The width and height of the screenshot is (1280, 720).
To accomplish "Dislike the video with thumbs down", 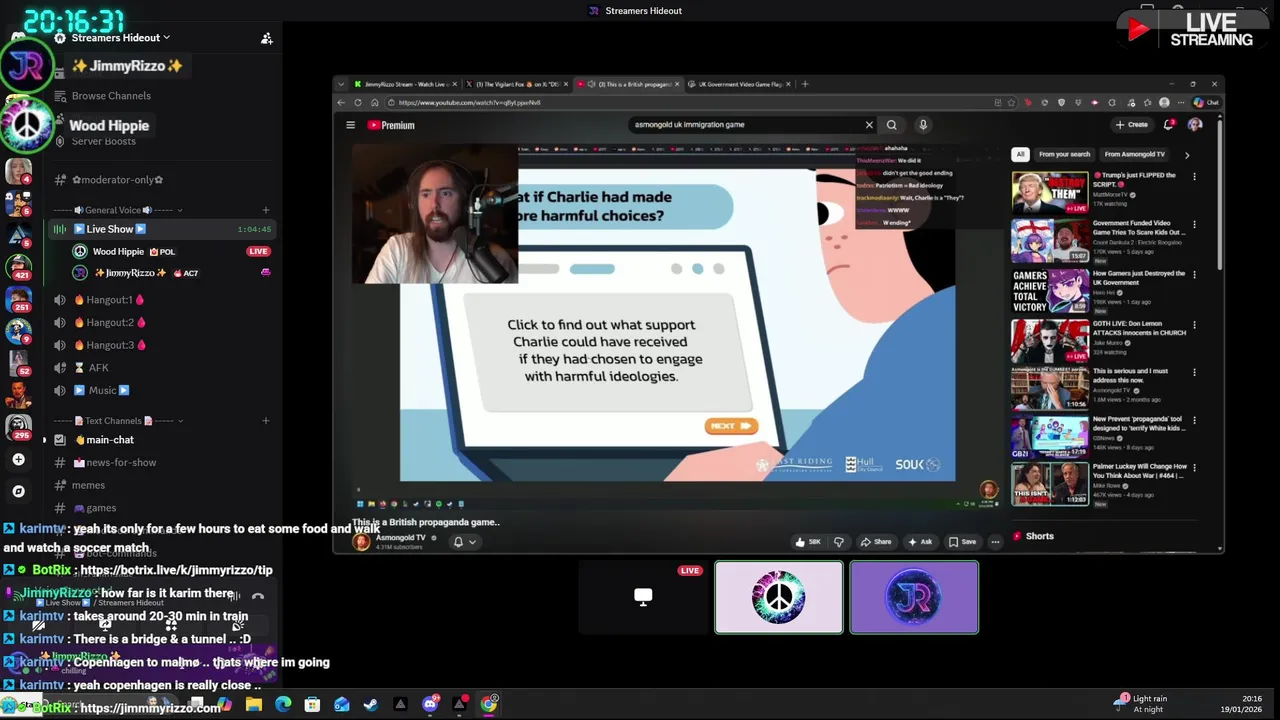I will pos(839,542).
